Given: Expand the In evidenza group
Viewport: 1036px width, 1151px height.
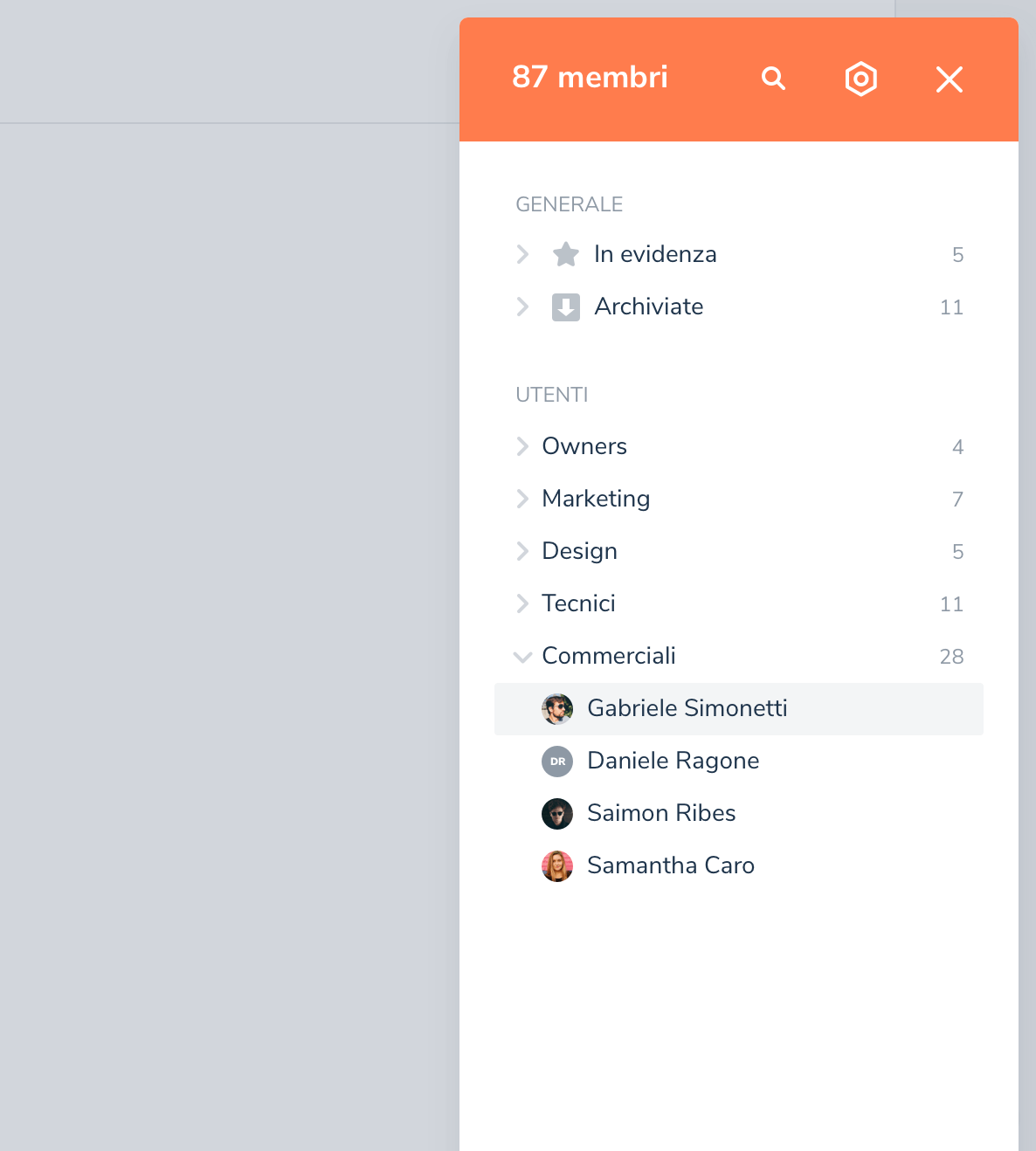Looking at the screenshot, I should click(522, 254).
